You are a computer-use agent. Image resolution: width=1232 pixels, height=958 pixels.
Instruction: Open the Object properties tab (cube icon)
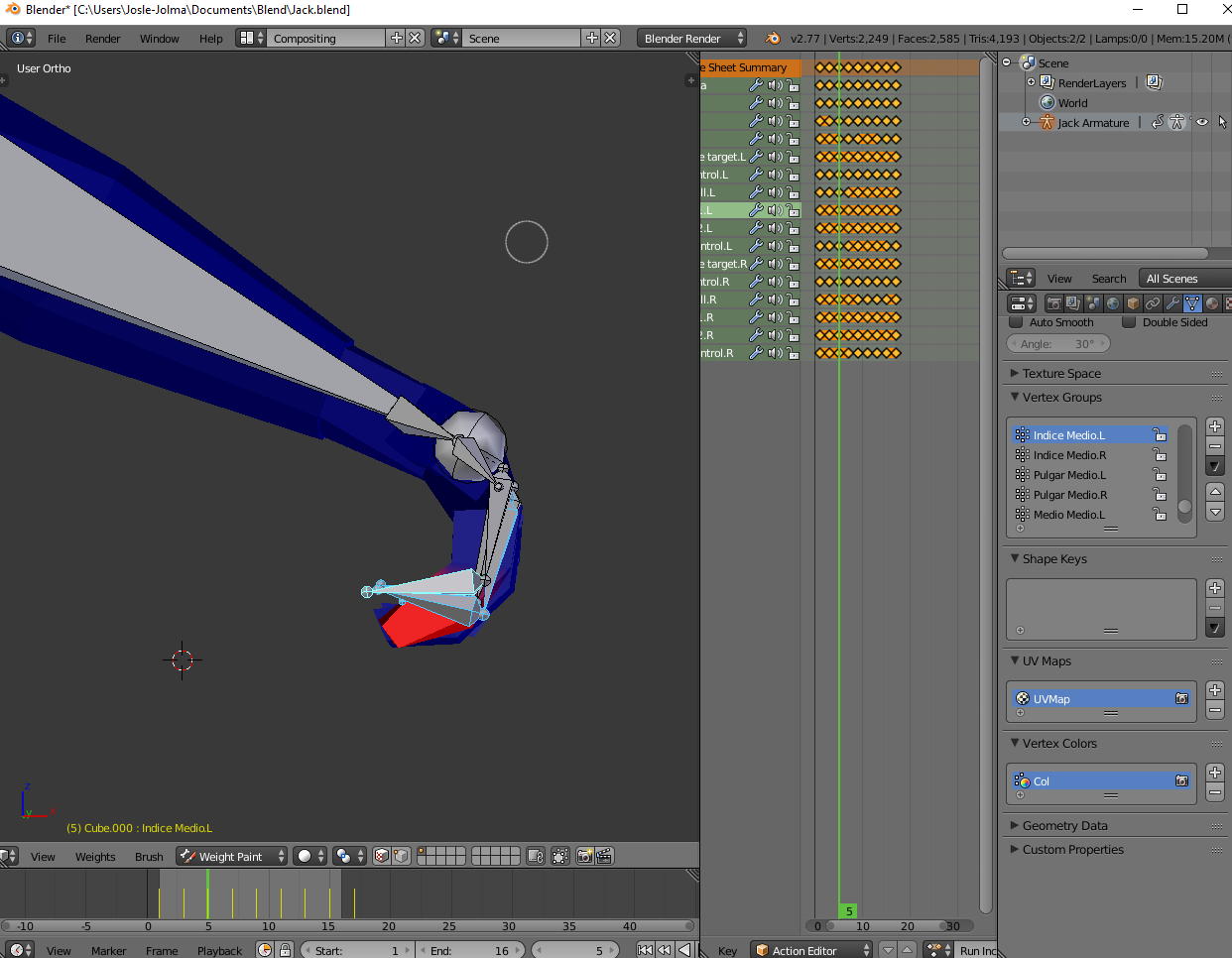tap(1133, 303)
